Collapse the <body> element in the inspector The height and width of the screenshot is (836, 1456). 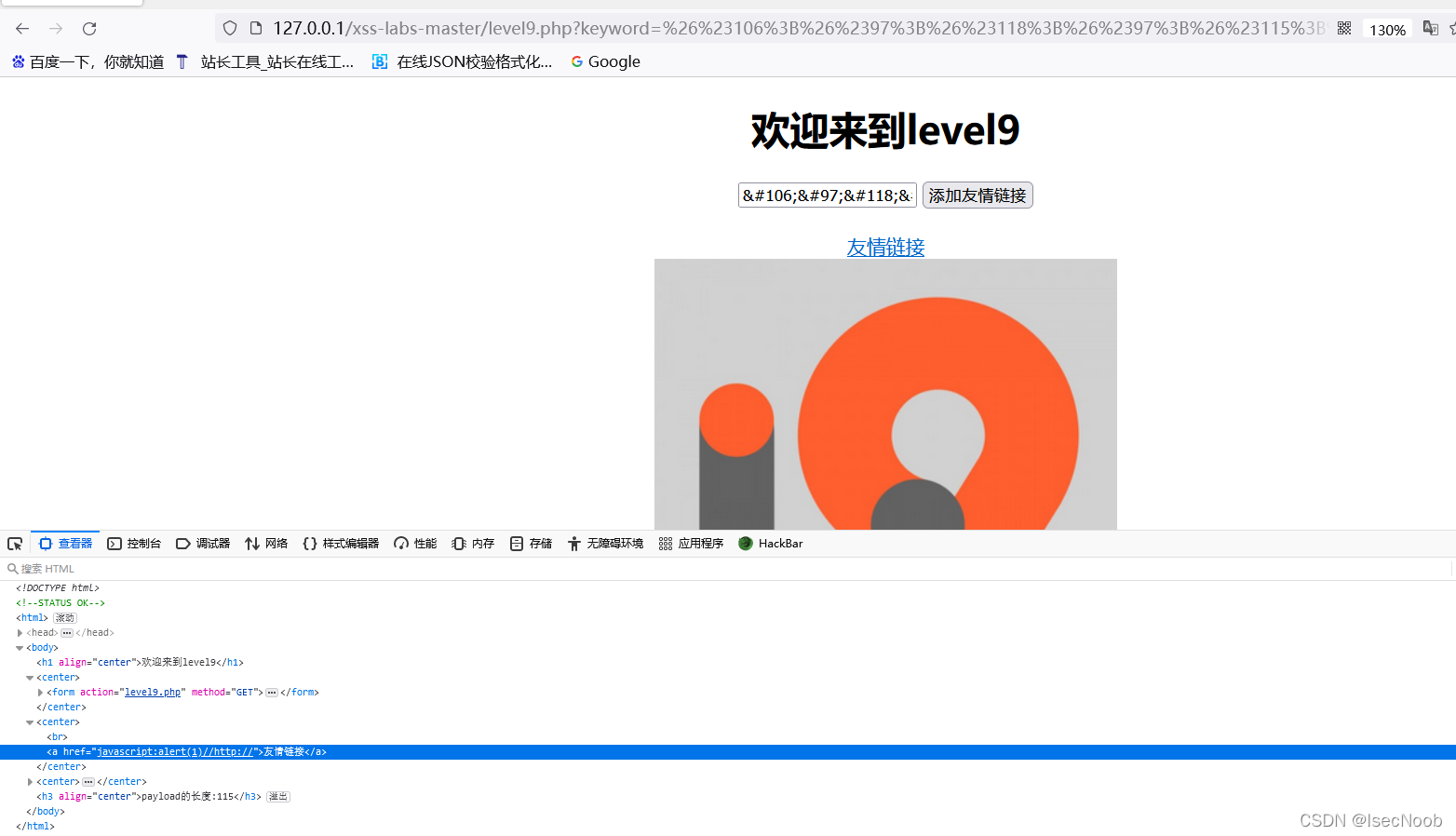click(x=20, y=647)
